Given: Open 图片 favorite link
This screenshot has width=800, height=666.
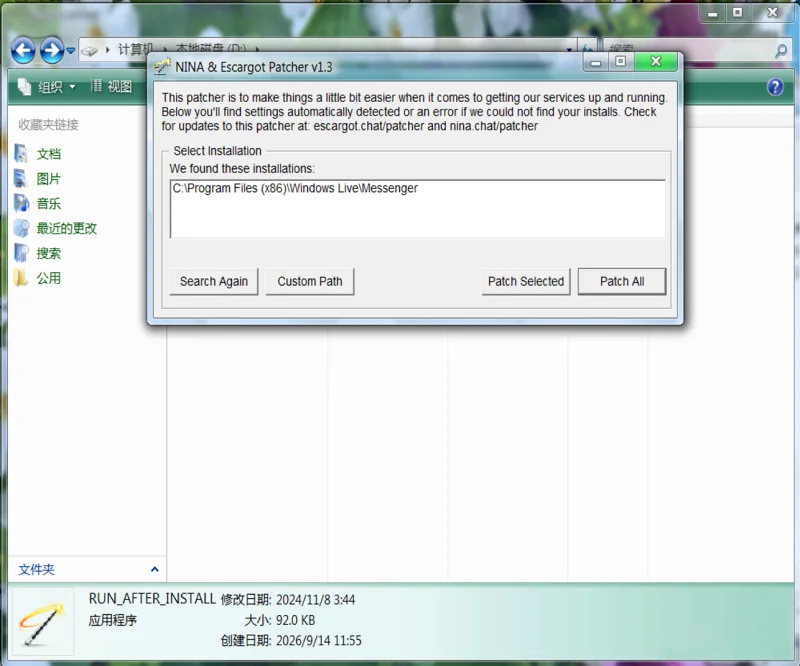Looking at the screenshot, I should point(48,179).
